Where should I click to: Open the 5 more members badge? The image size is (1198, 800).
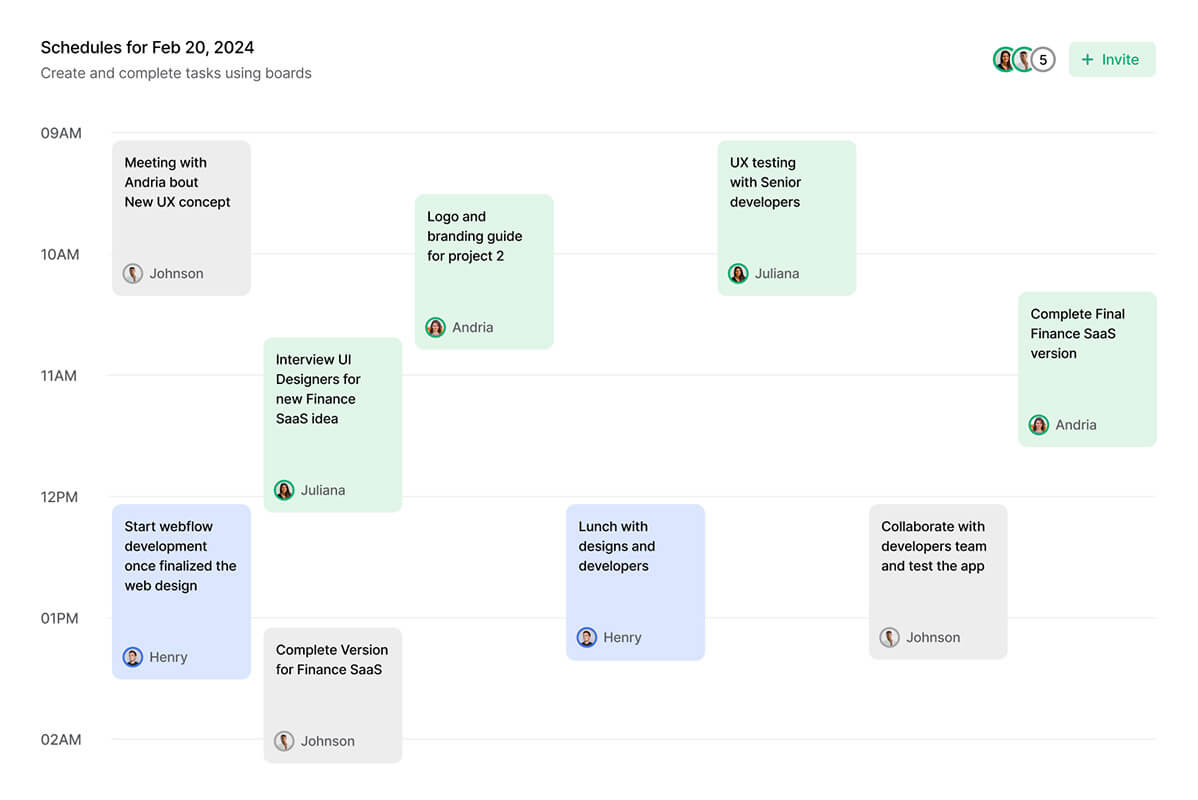coord(1043,60)
